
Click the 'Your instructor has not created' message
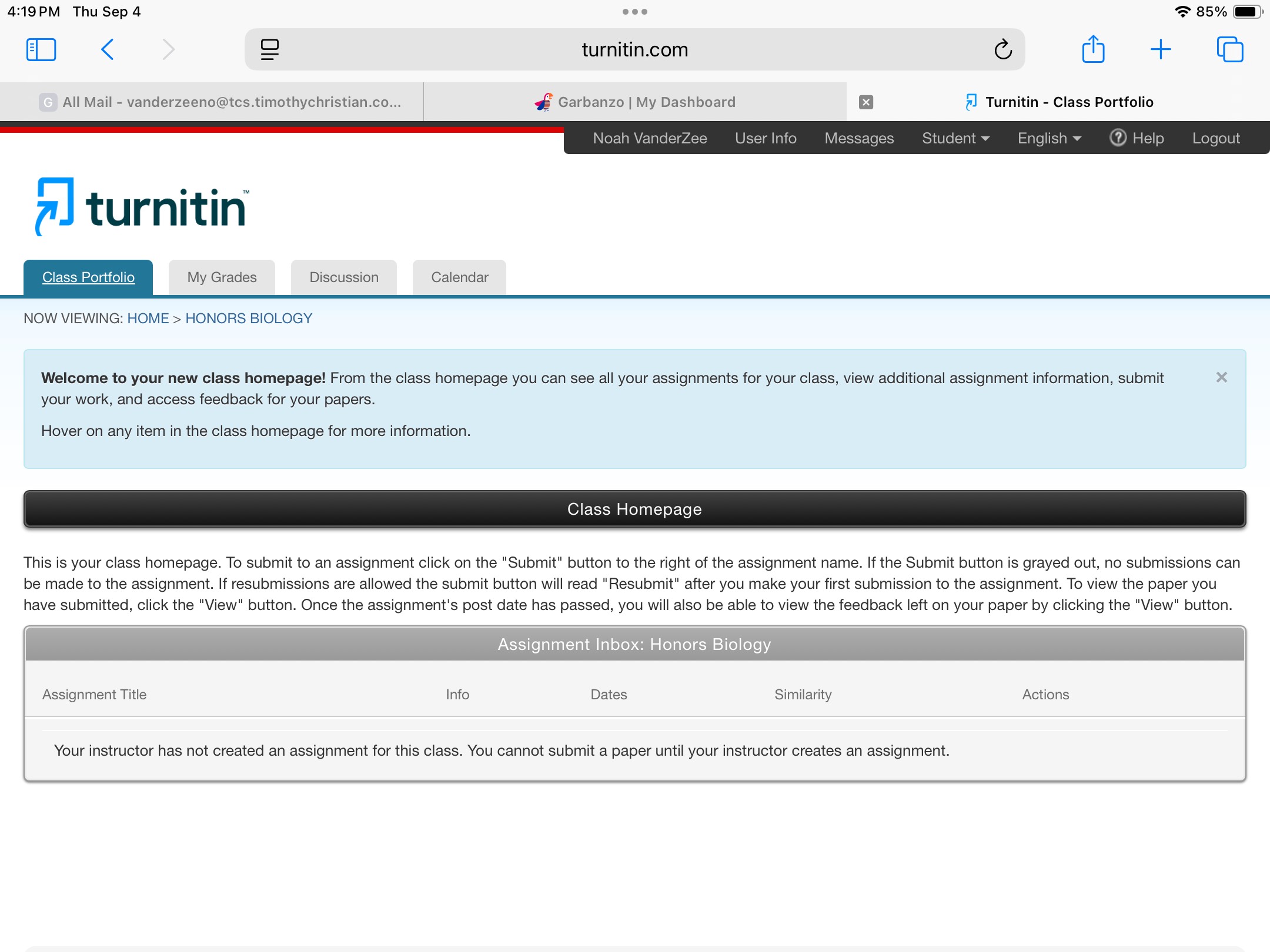[x=502, y=750]
